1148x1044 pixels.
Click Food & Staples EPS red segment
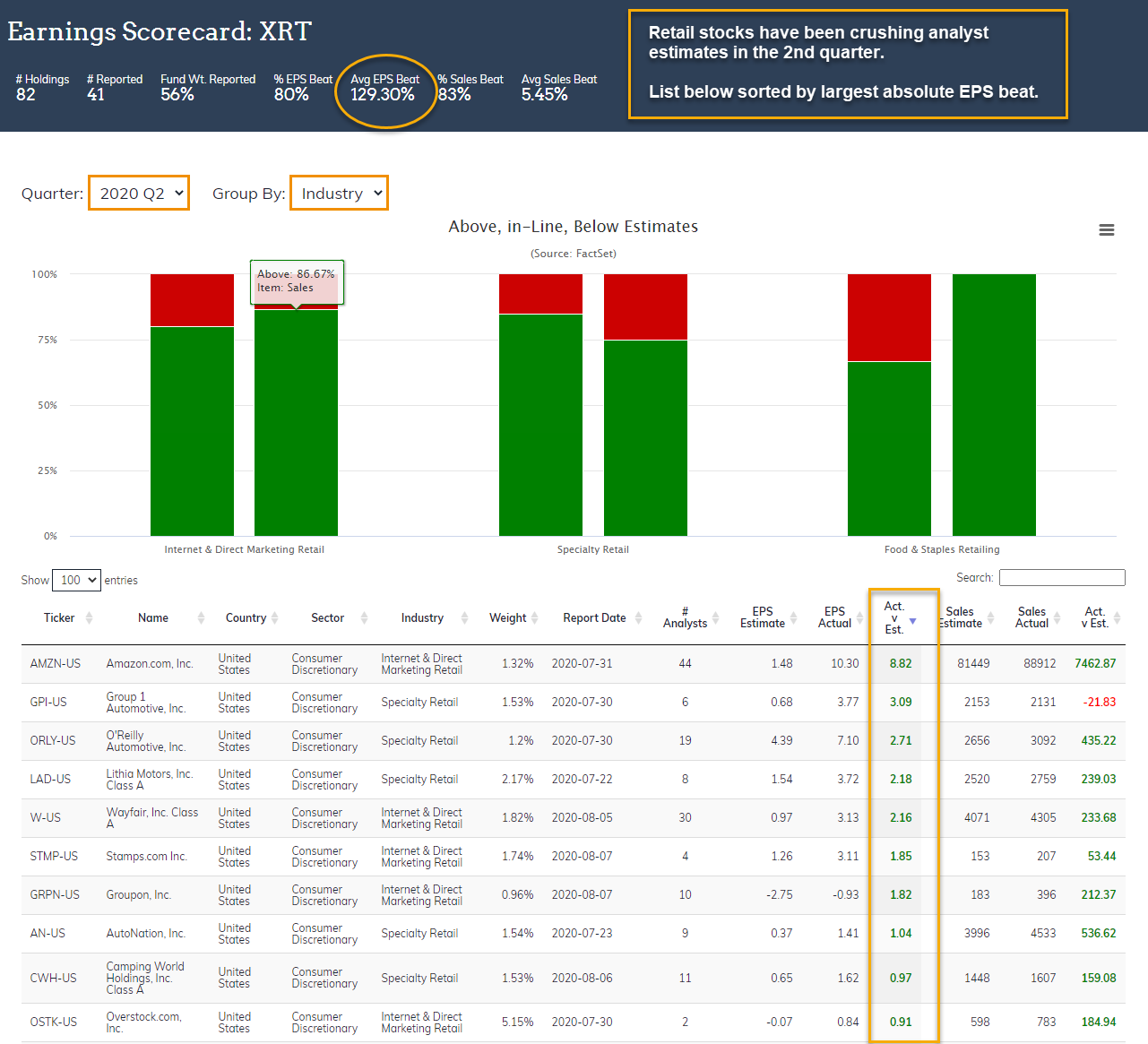click(889, 318)
